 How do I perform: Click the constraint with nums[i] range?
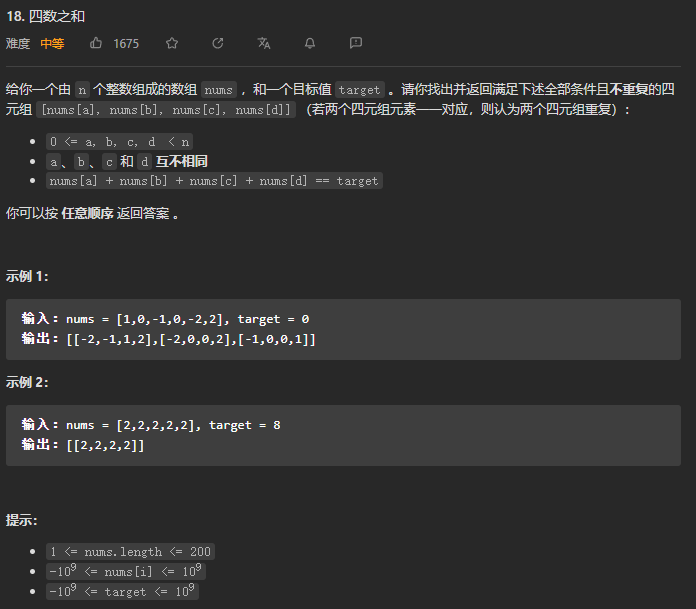pyautogui.click(x=126, y=571)
